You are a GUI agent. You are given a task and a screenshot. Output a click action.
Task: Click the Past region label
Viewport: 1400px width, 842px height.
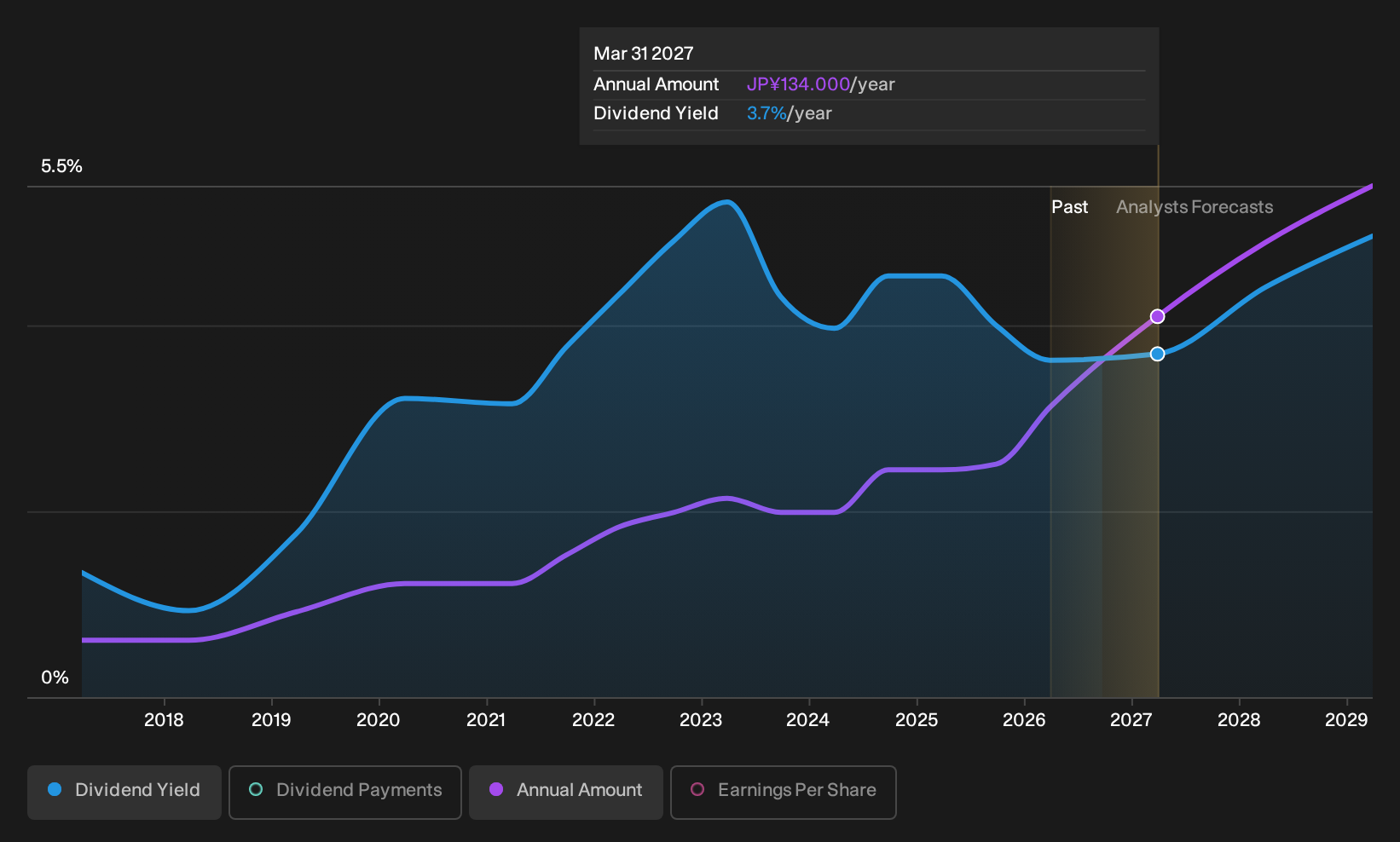pos(1069,207)
